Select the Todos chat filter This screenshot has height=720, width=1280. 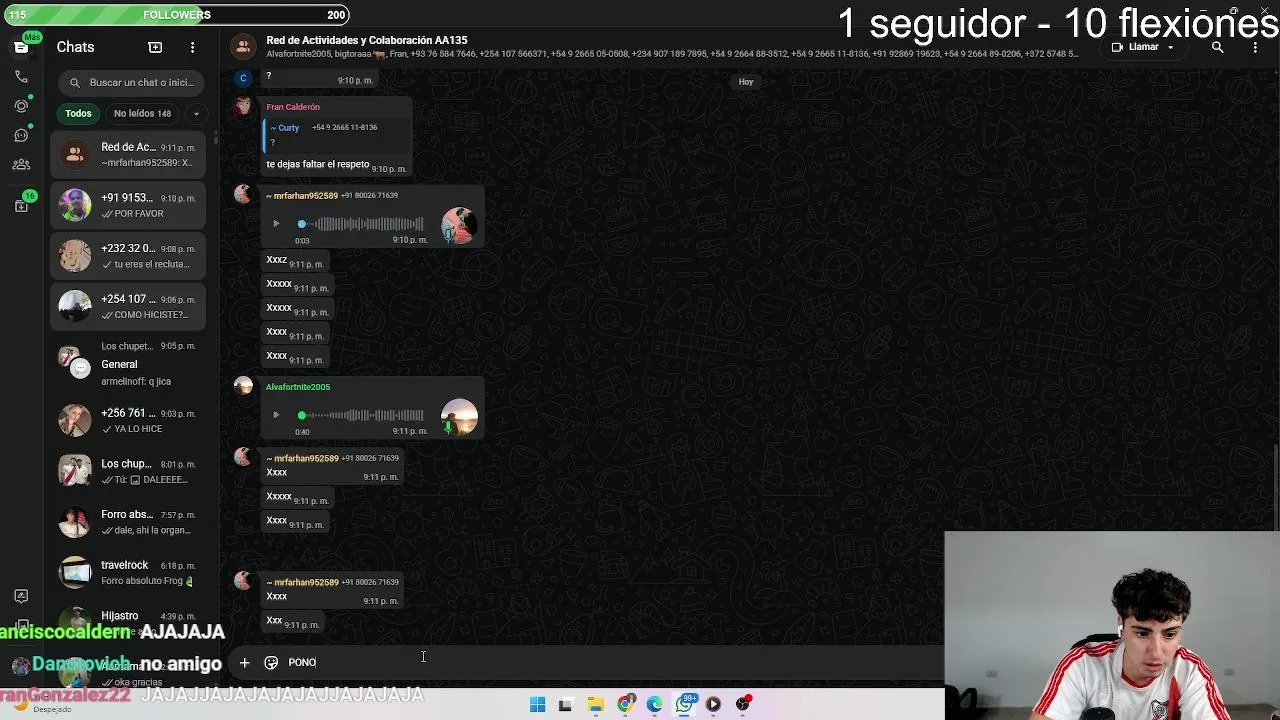78,113
